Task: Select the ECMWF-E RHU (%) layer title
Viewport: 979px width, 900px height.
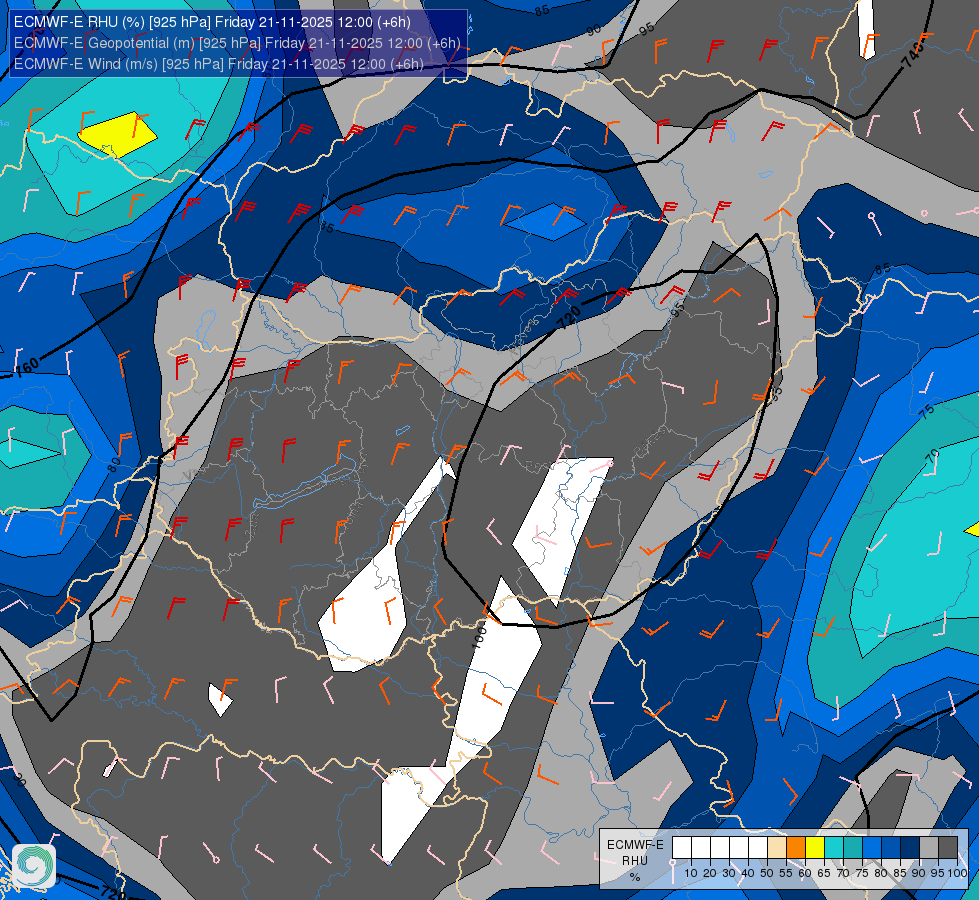Action: coord(212,22)
